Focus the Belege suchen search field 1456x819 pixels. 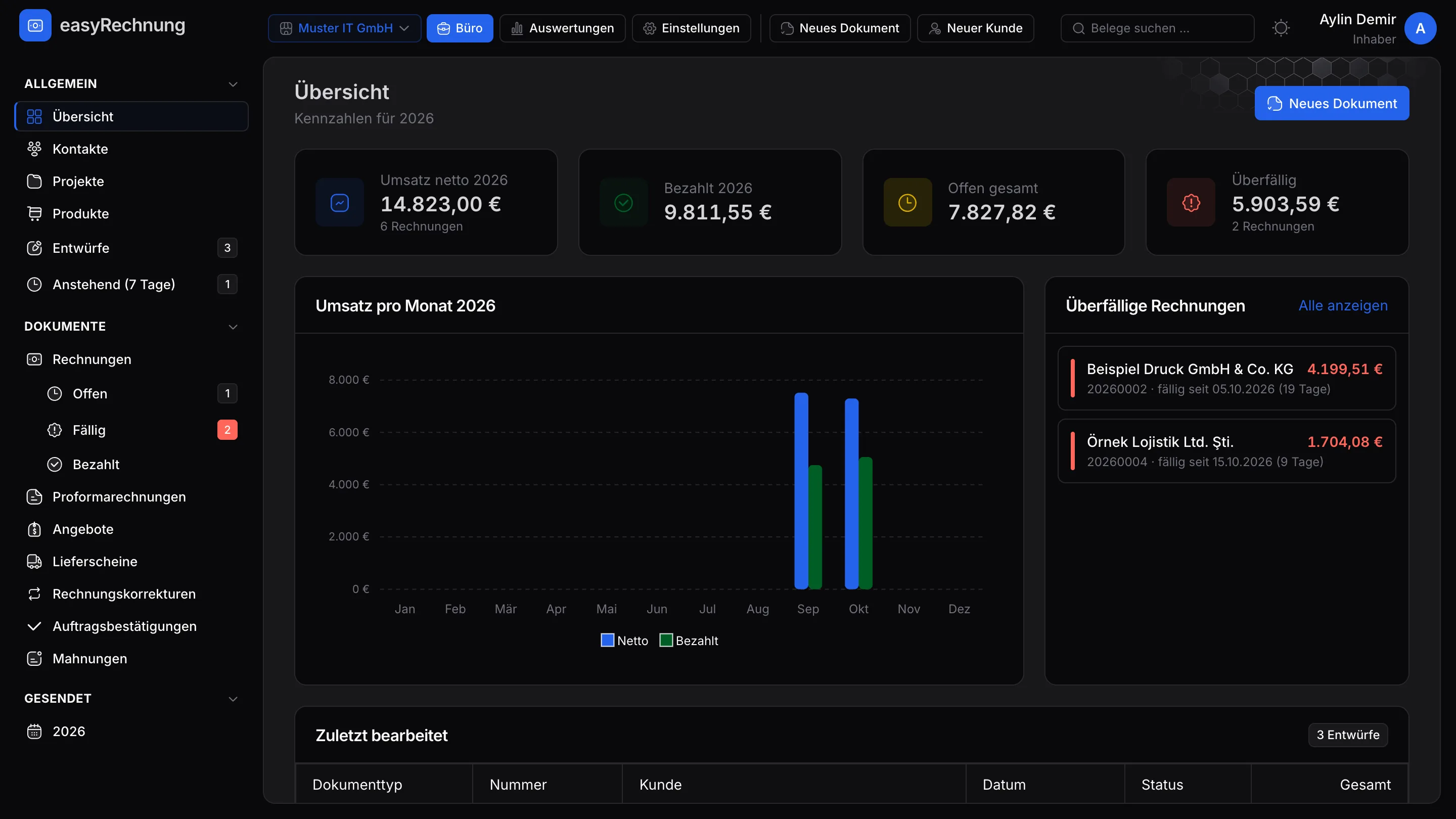(x=1157, y=28)
